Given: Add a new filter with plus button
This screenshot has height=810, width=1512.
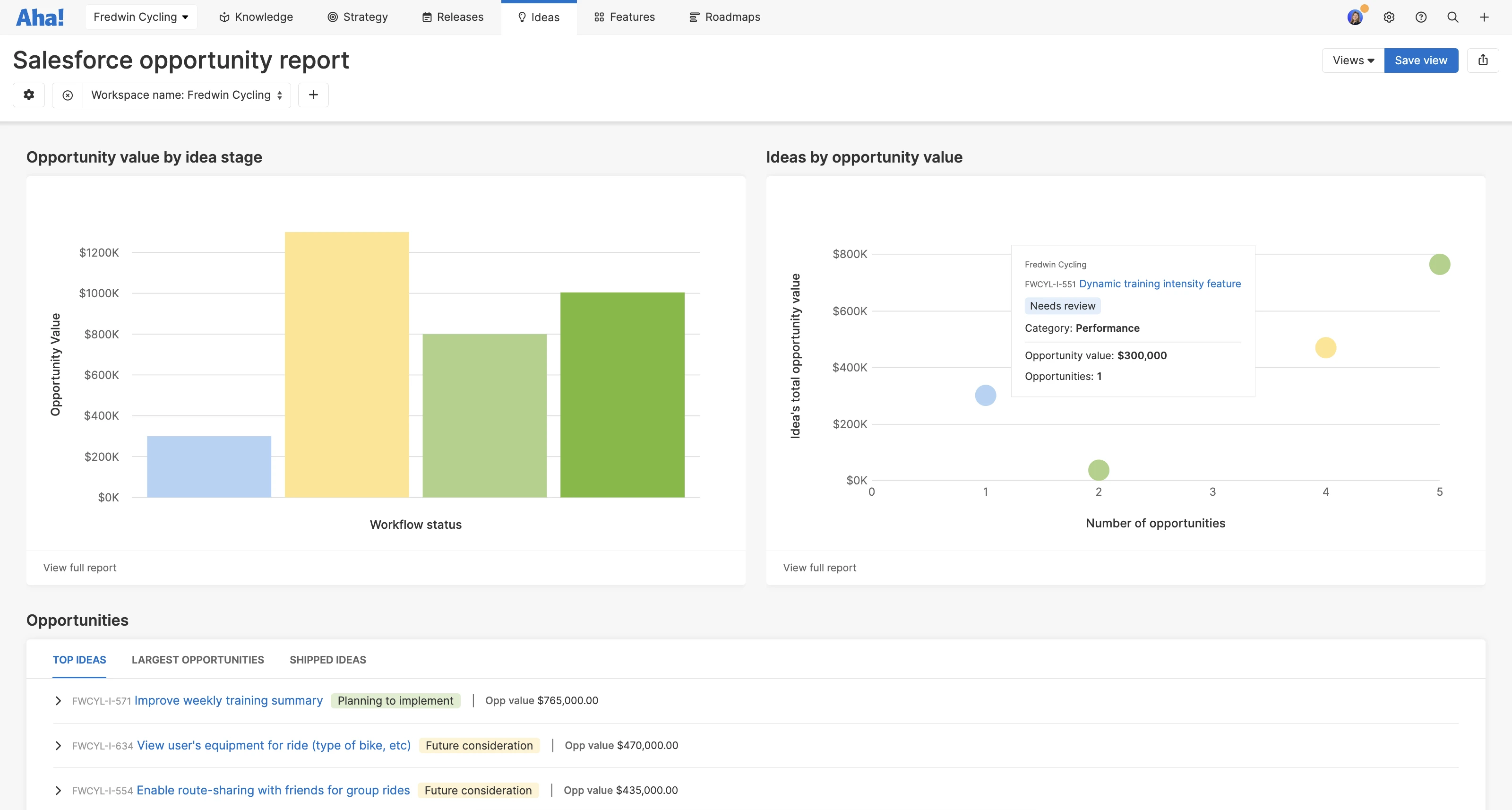Looking at the screenshot, I should pyautogui.click(x=313, y=95).
